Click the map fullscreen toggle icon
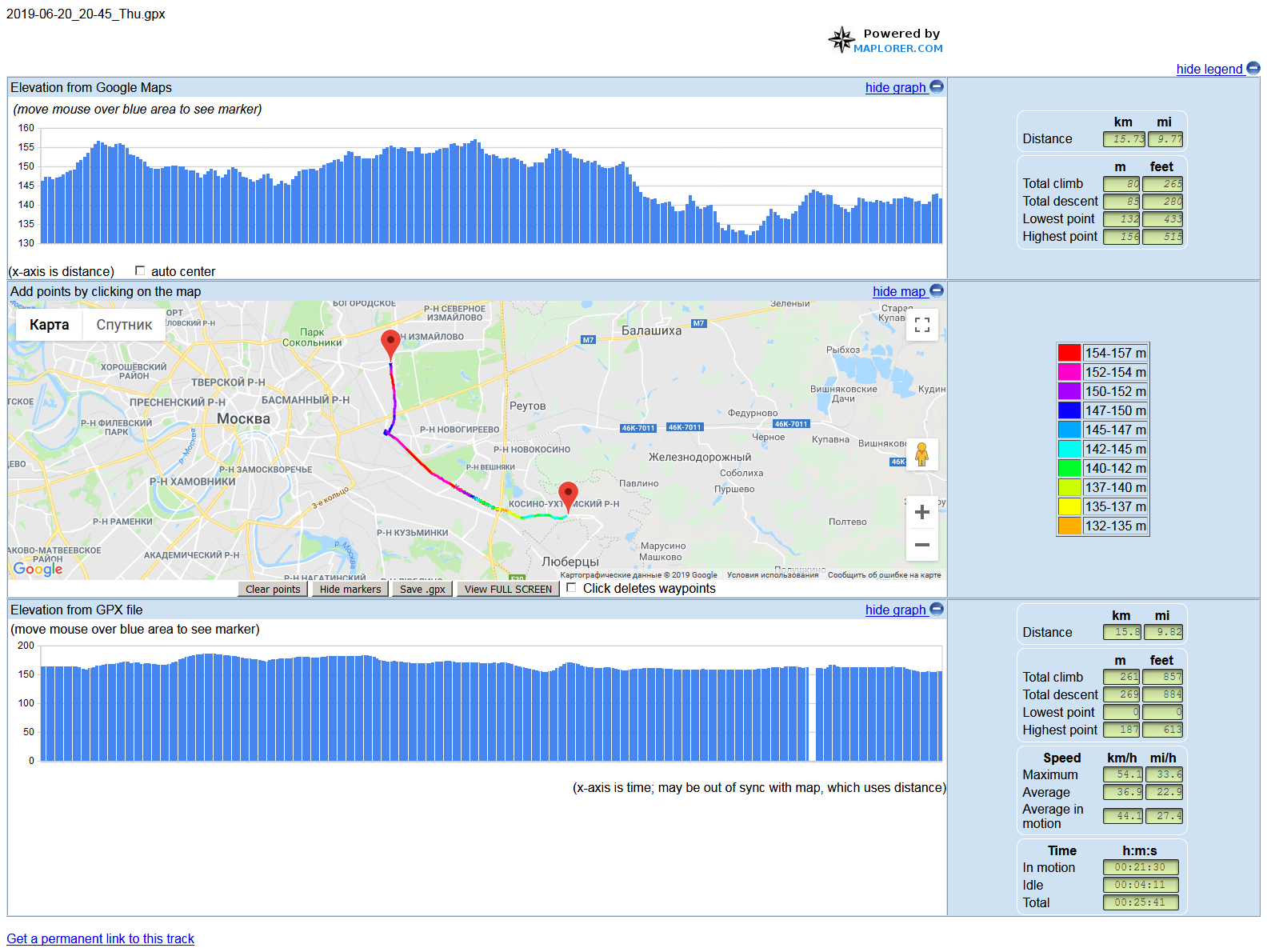The width and height of the screenshot is (1267, 952). pos(921,325)
